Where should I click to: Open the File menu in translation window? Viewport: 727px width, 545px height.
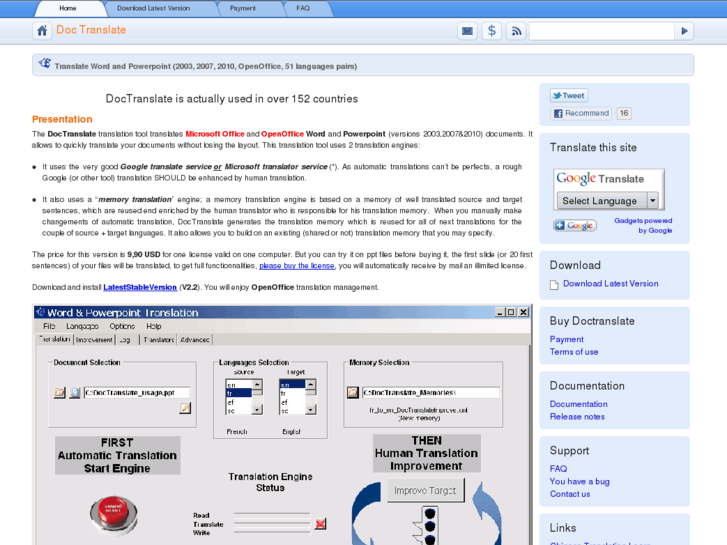tap(49, 326)
